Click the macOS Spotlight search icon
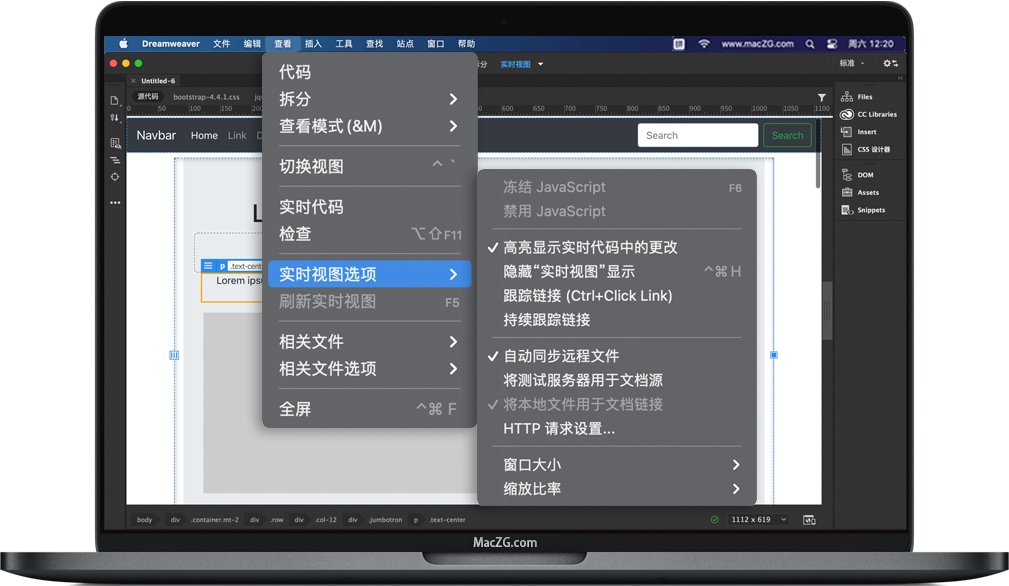Viewport: 1009px width, 586px height. pos(810,44)
